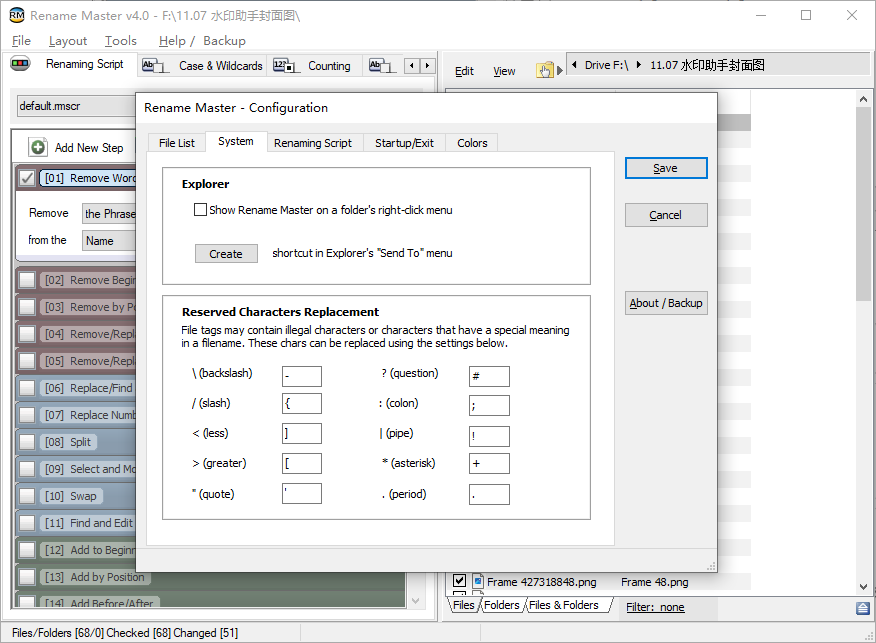Viewport: 876px width, 643px height.
Task: Open the folder browse icon beside Drive F:
Action: [x=545, y=69]
